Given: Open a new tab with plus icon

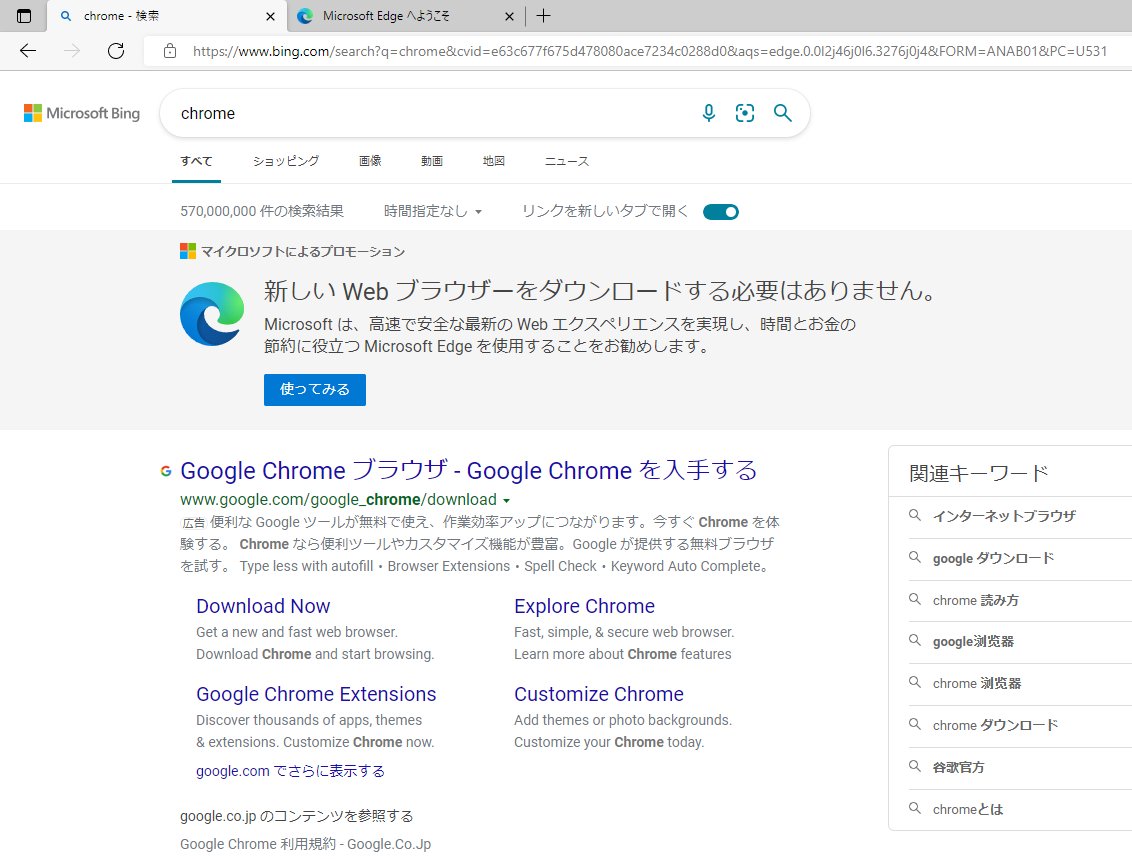Looking at the screenshot, I should [x=544, y=16].
